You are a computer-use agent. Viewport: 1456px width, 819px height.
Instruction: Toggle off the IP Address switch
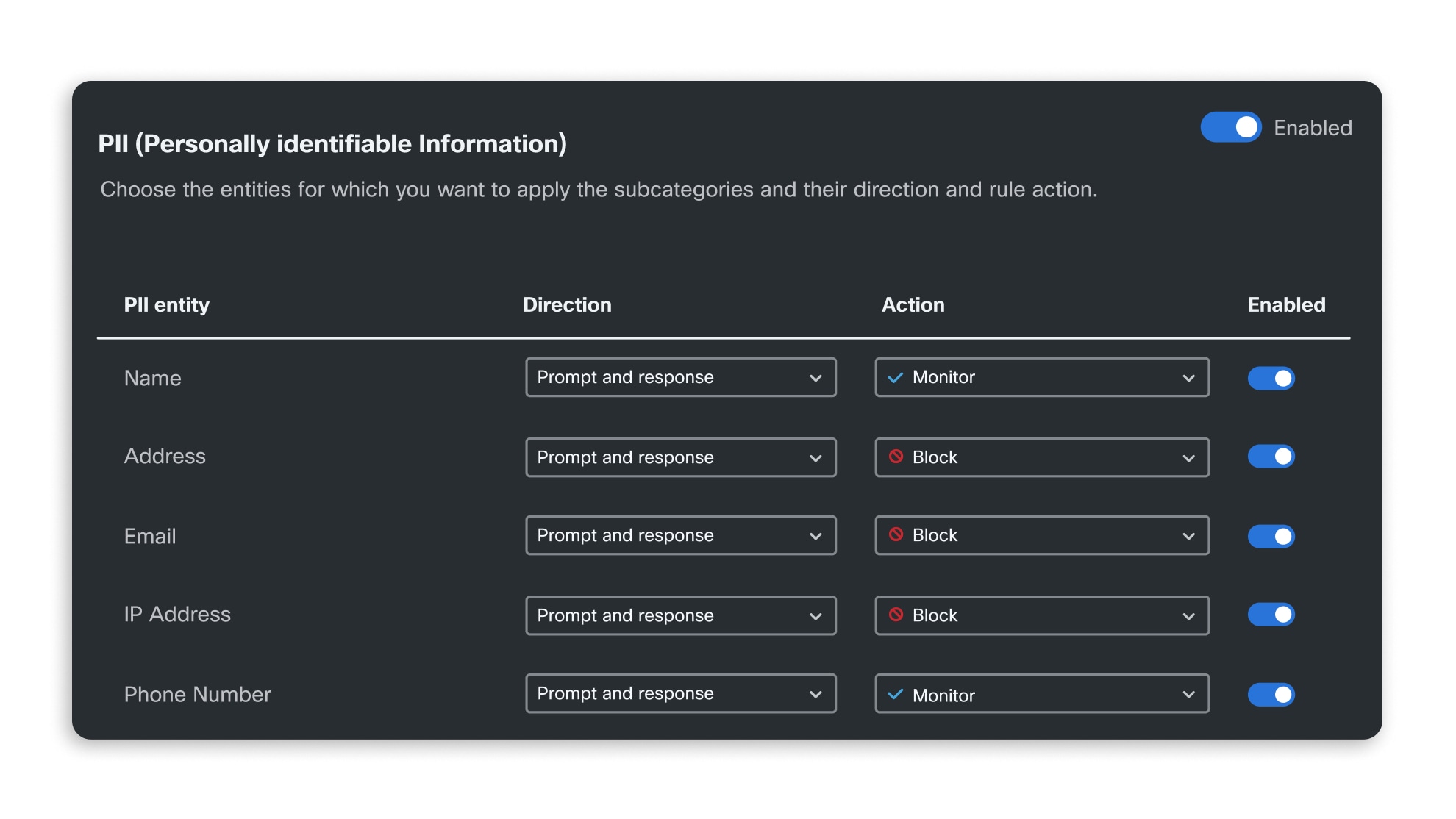click(1271, 615)
